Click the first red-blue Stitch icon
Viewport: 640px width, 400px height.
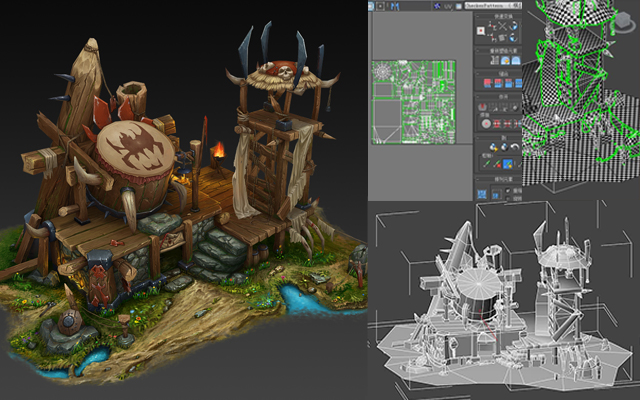tap(487, 83)
